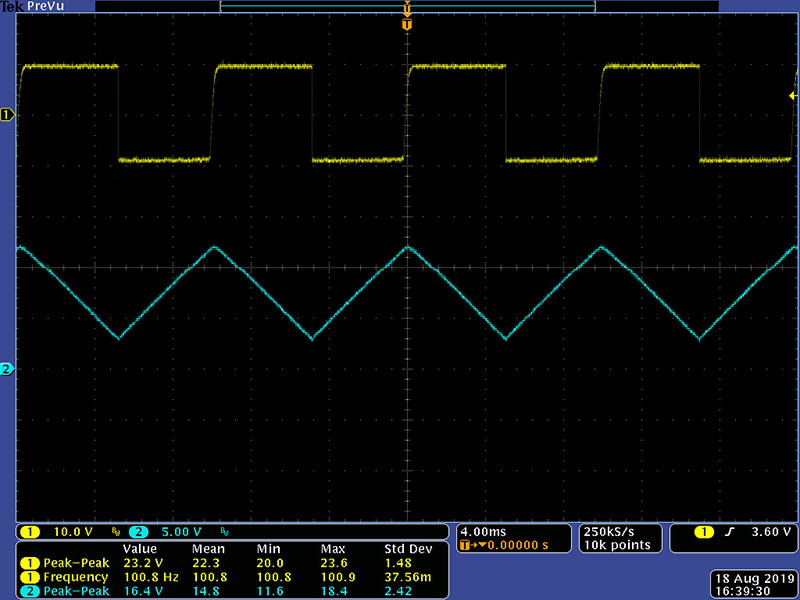800x600 pixels.
Task: Select channel 2 badge beside 5.00 V
Action: tap(138, 532)
